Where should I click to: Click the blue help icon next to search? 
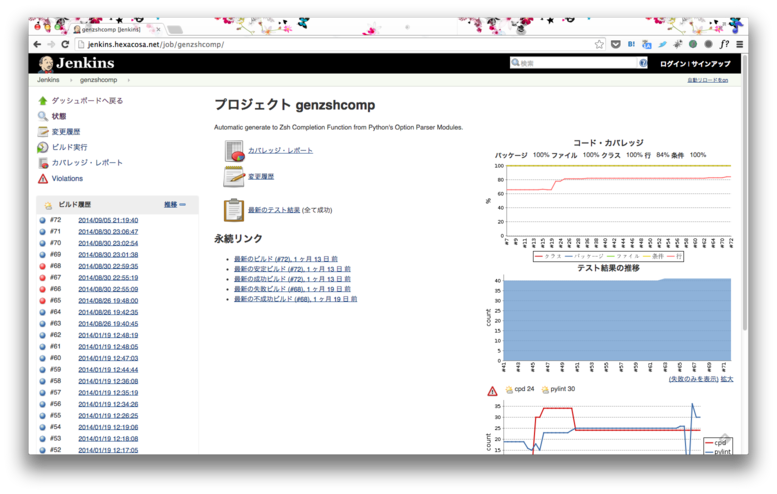pos(643,63)
